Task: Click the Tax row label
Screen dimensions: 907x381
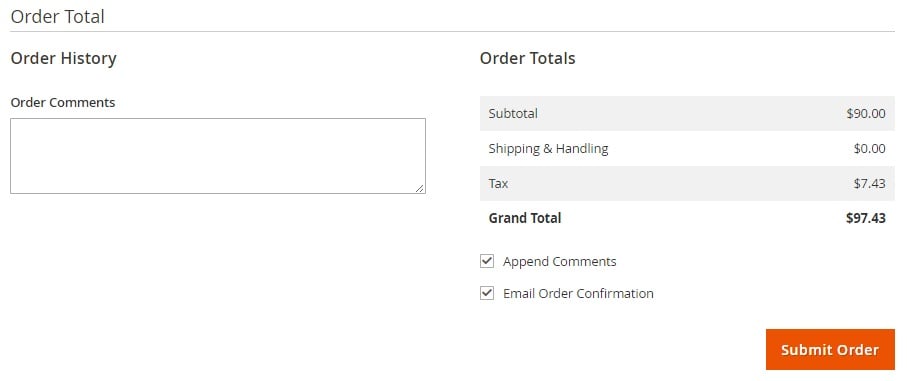Action: point(498,183)
